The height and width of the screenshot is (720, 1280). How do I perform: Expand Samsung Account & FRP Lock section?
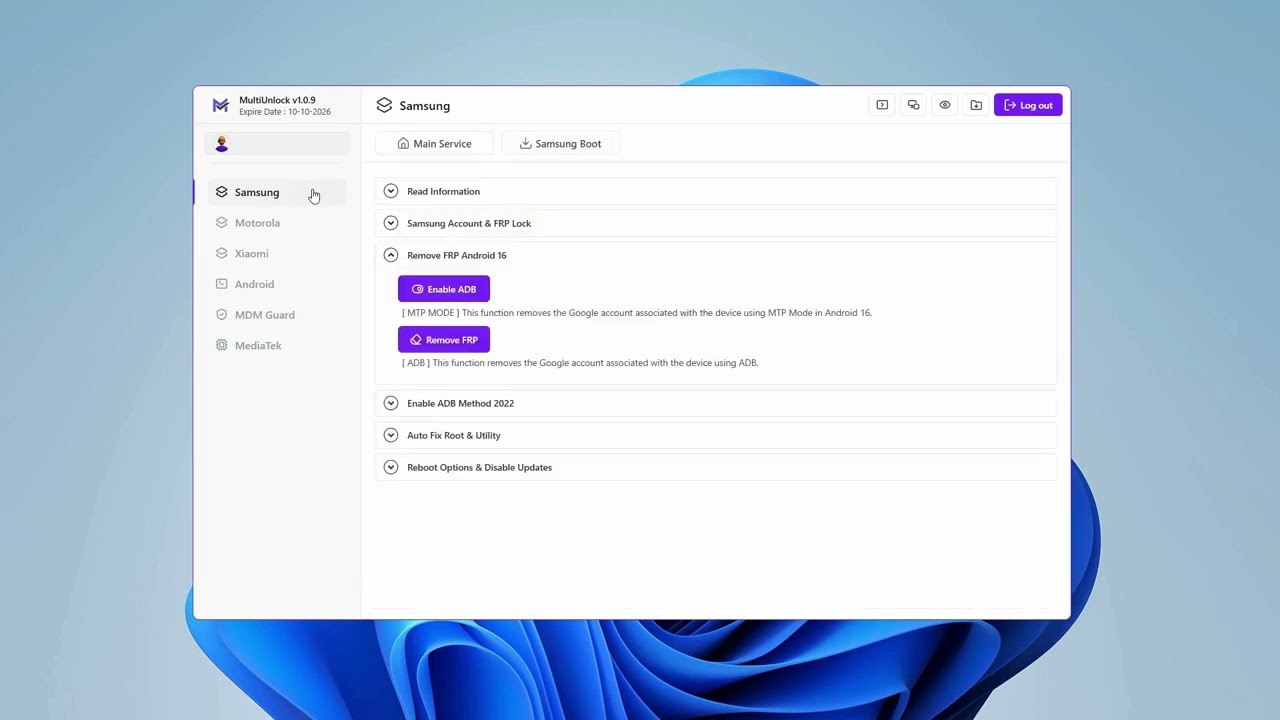tap(716, 223)
